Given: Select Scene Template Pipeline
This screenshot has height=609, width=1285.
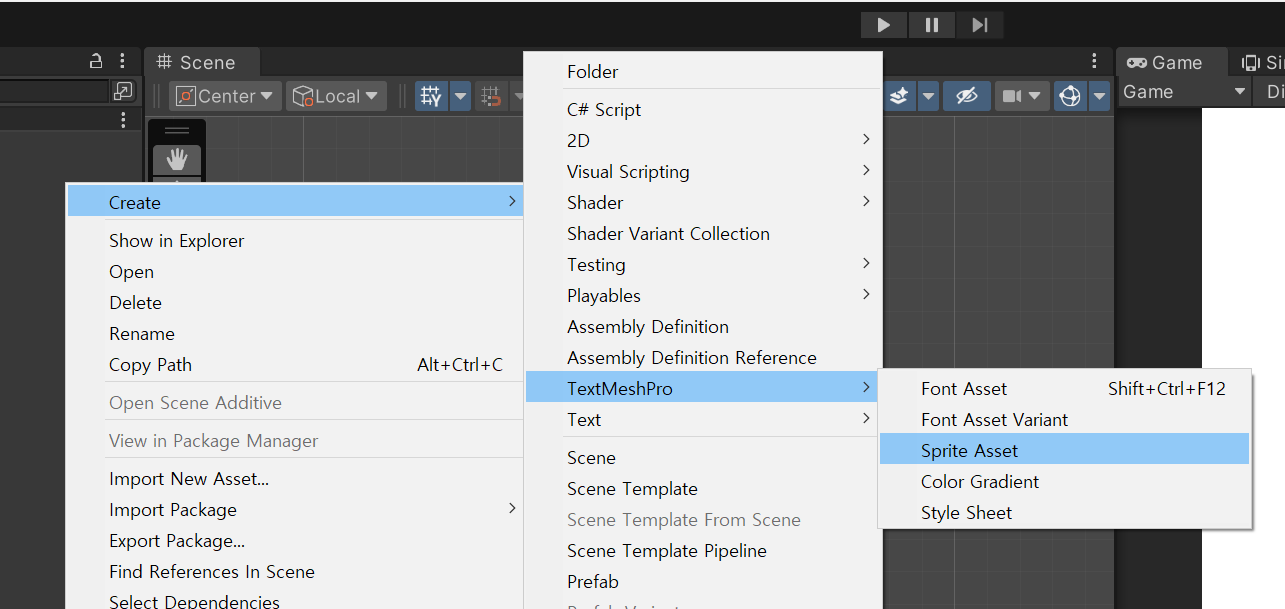Looking at the screenshot, I should coord(704,550).
